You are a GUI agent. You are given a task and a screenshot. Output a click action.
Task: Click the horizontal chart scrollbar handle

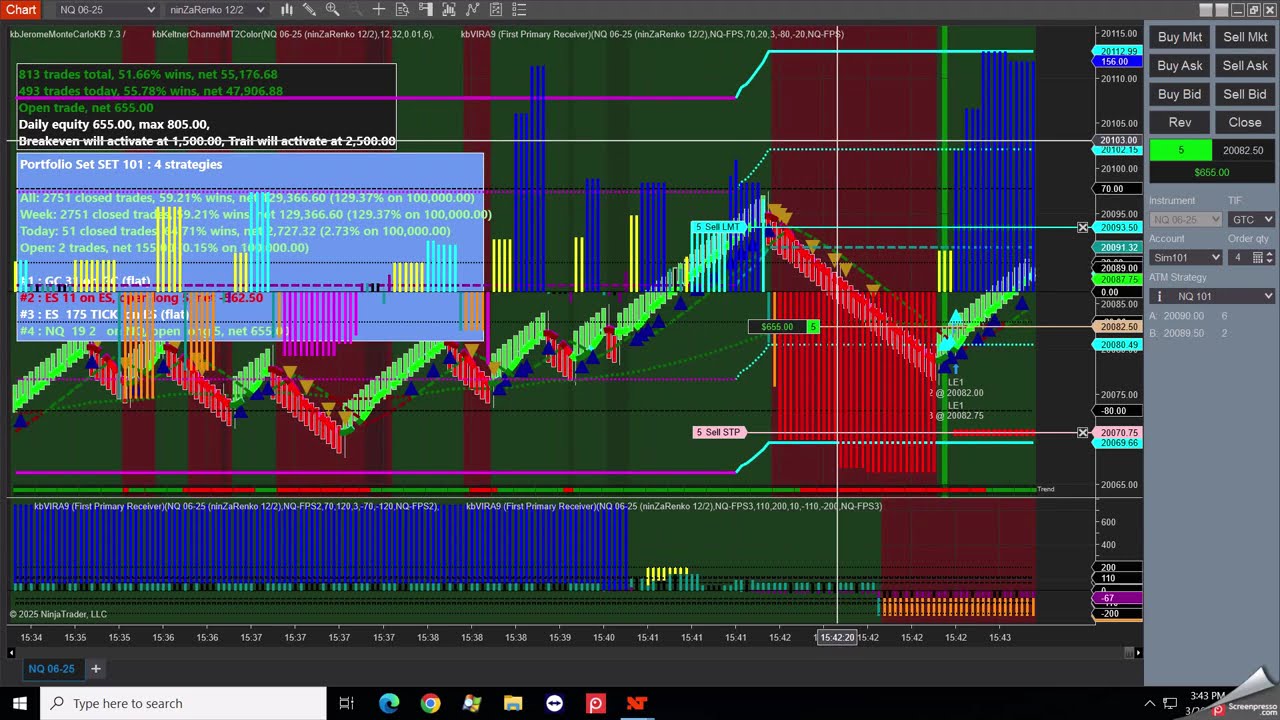coord(1129,653)
